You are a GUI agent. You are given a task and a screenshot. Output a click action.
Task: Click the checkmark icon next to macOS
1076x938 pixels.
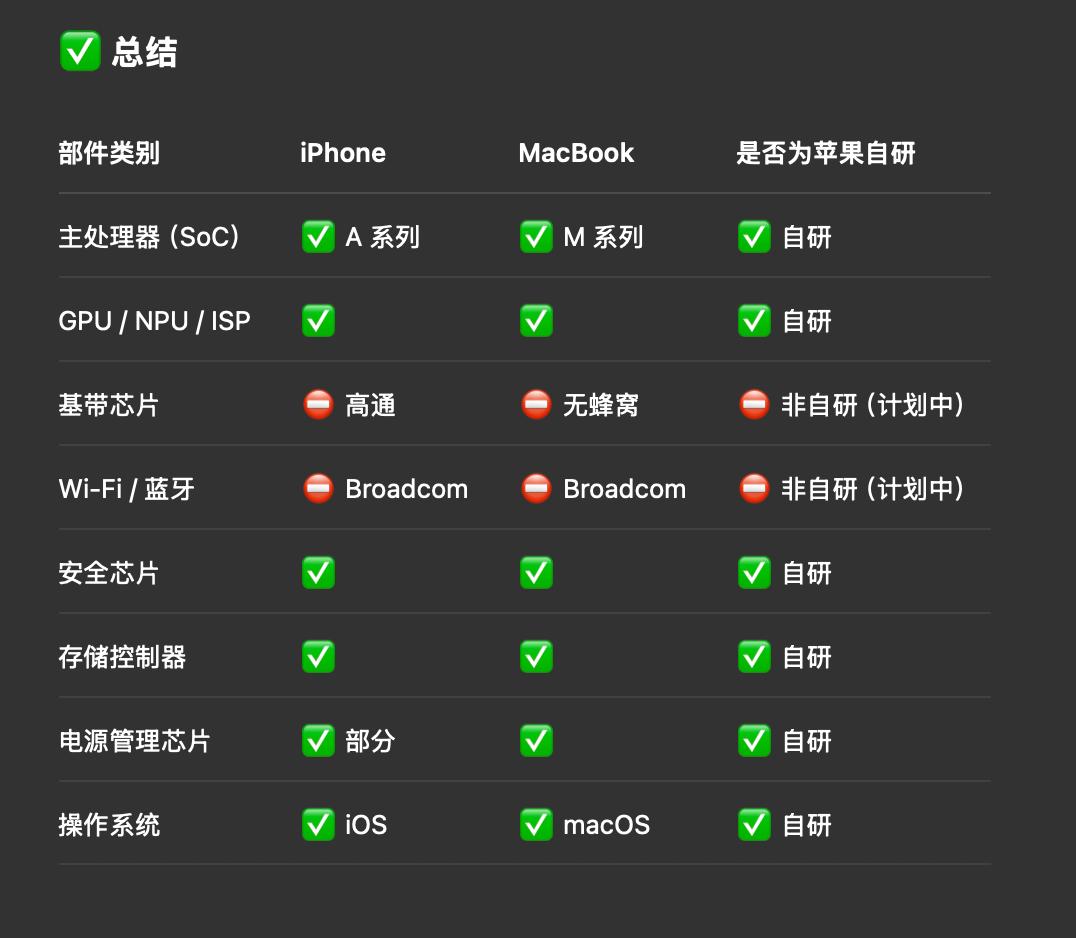(x=536, y=825)
